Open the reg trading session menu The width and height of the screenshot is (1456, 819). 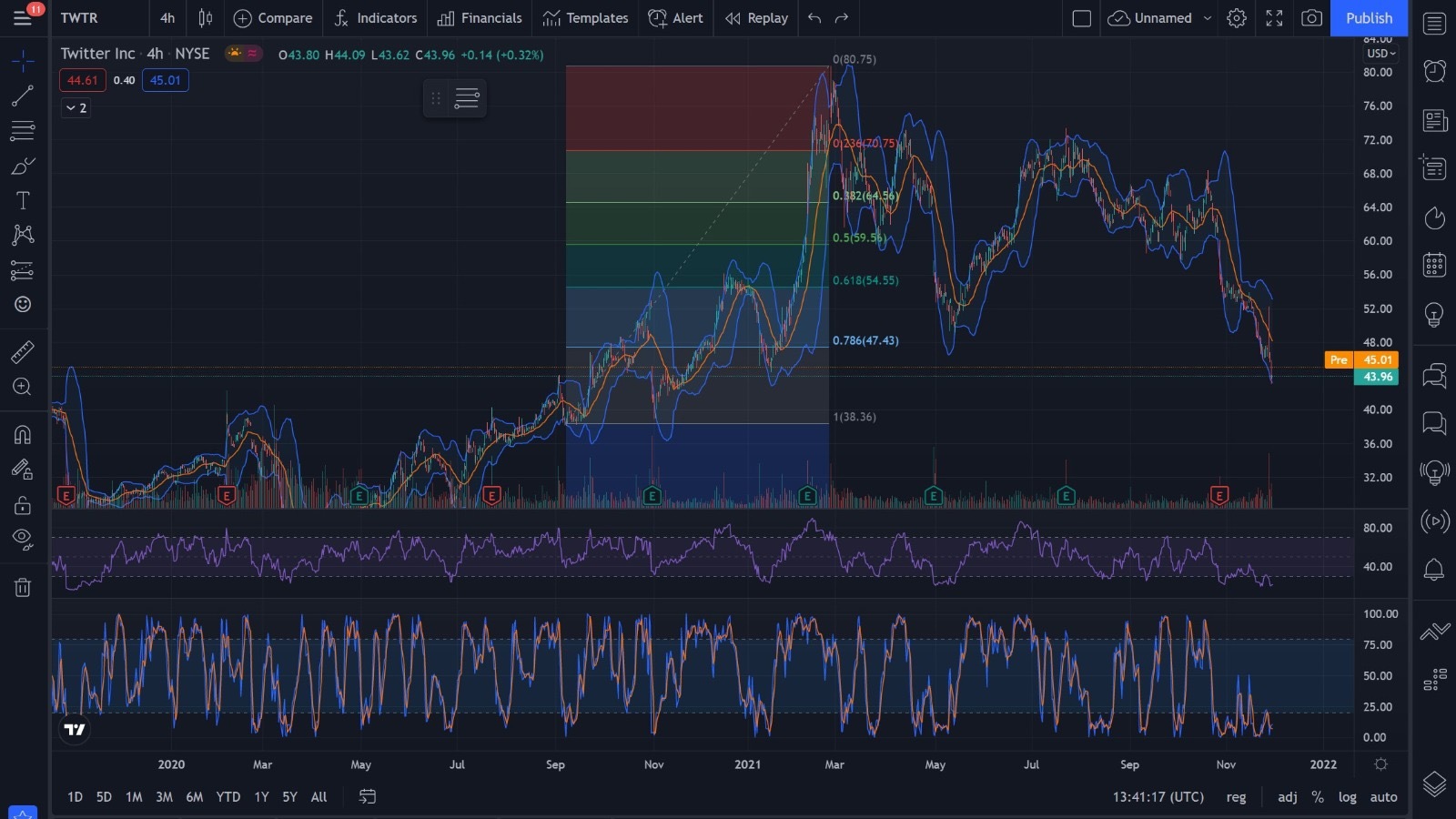1236,797
